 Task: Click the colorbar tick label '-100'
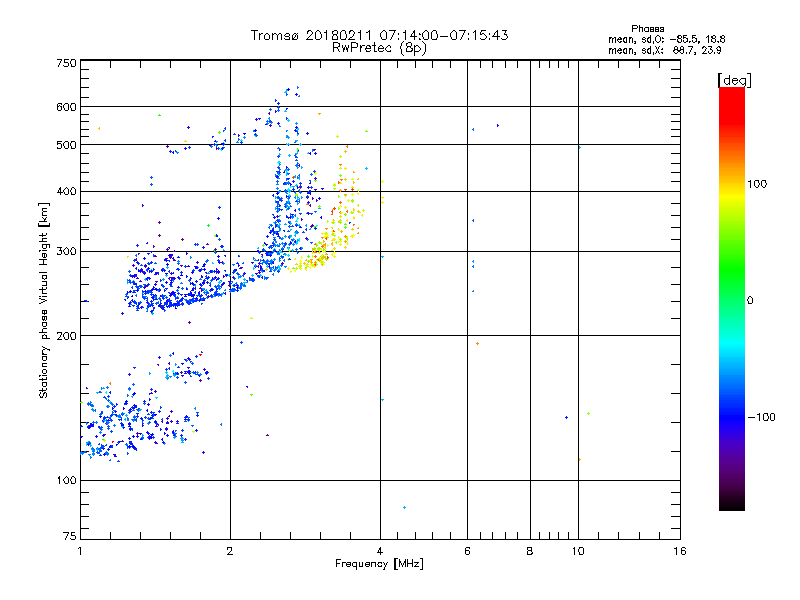click(761, 417)
